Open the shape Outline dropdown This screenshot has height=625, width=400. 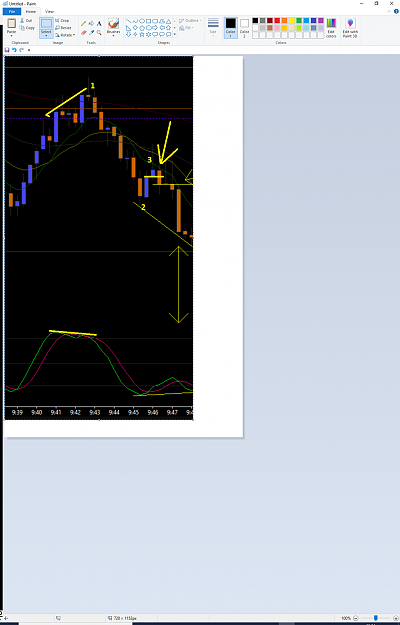[x=190, y=21]
